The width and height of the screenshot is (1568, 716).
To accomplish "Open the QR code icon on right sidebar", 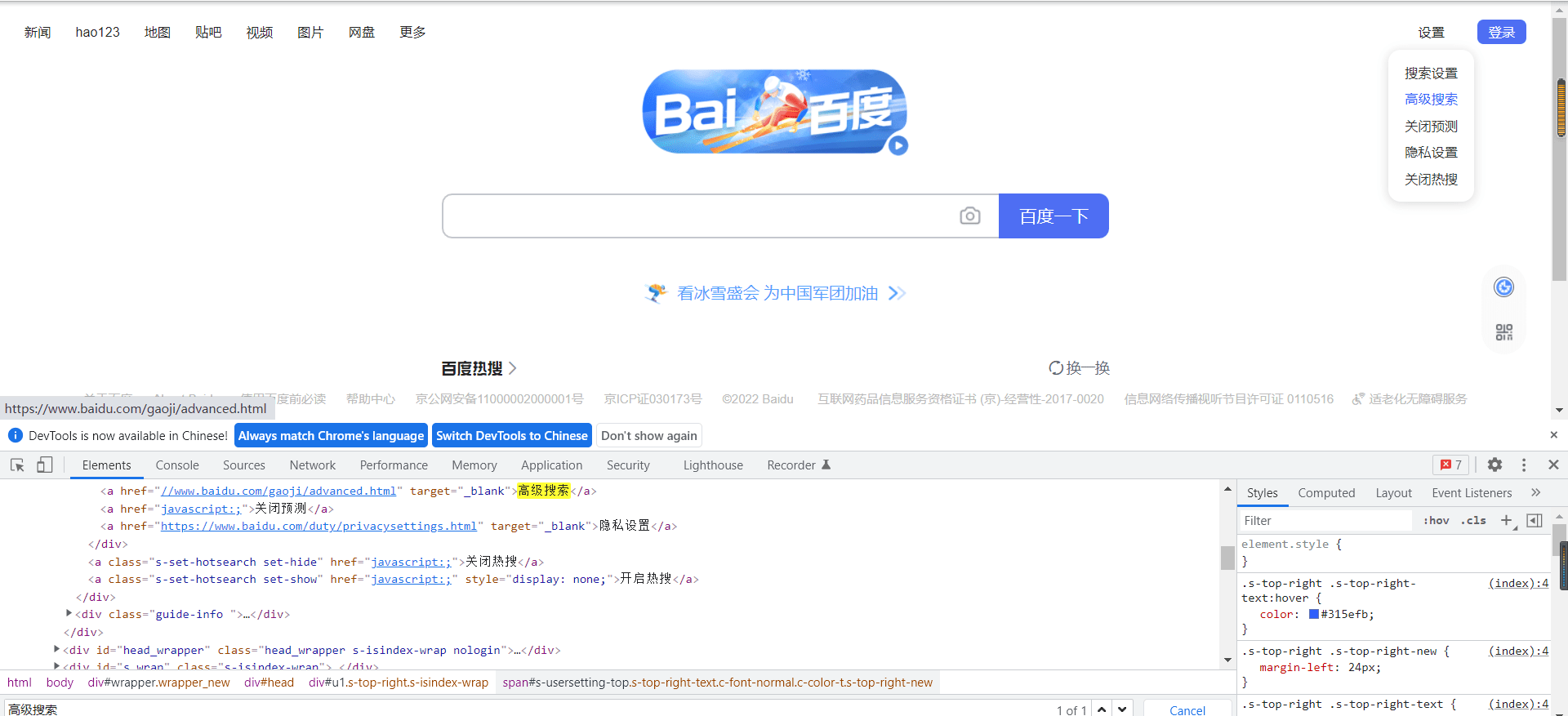I will click(1504, 332).
